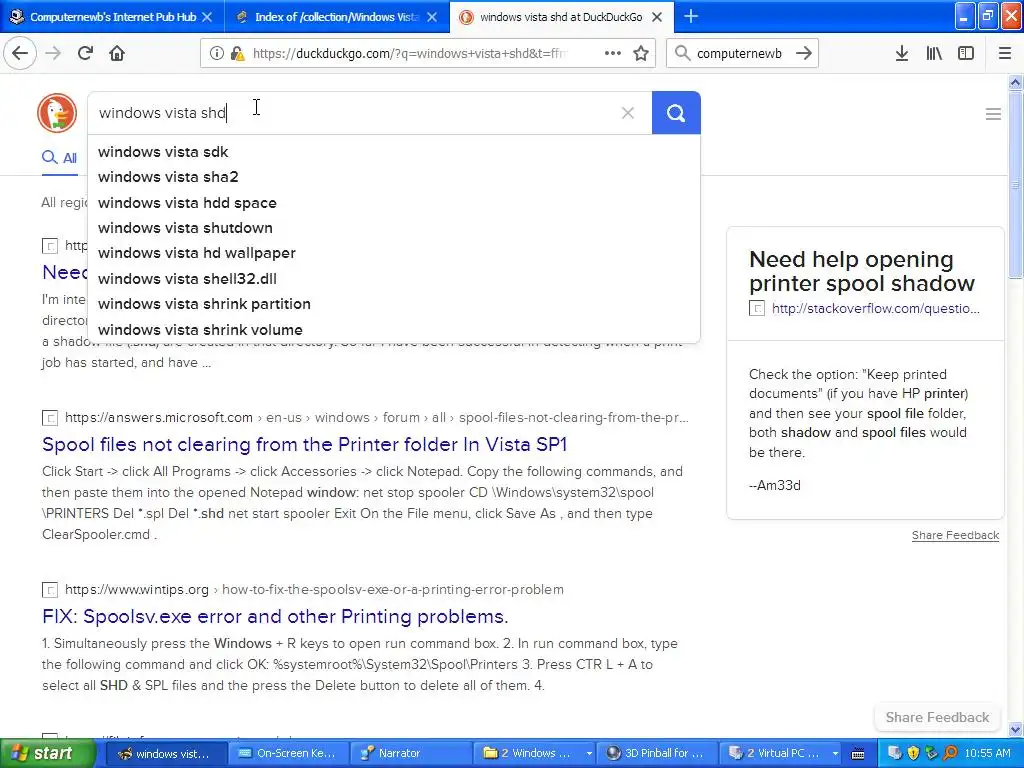Screen dimensions: 1024x768
Task: Choose suggestion windows vista hd wallpaper
Action: tap(394, 253)
